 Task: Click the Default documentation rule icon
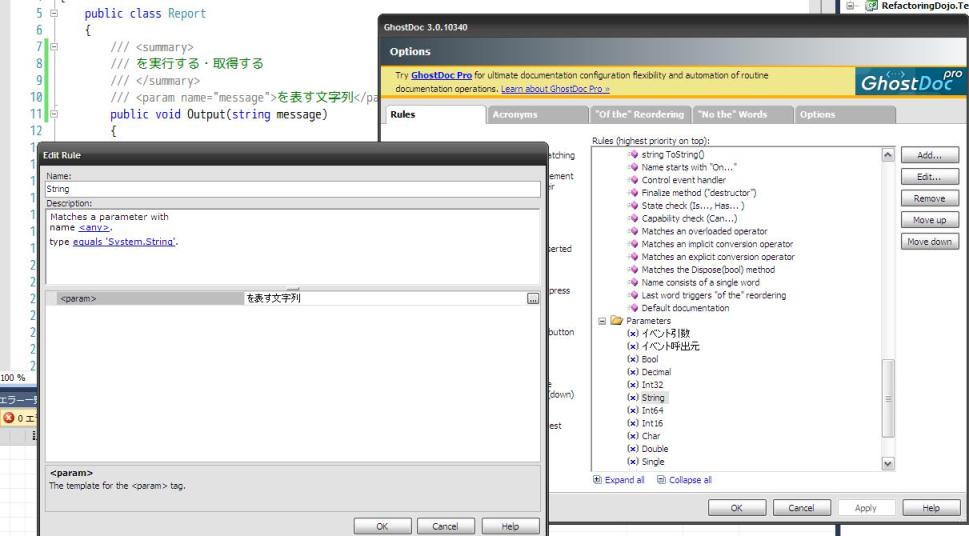point(633,308)
